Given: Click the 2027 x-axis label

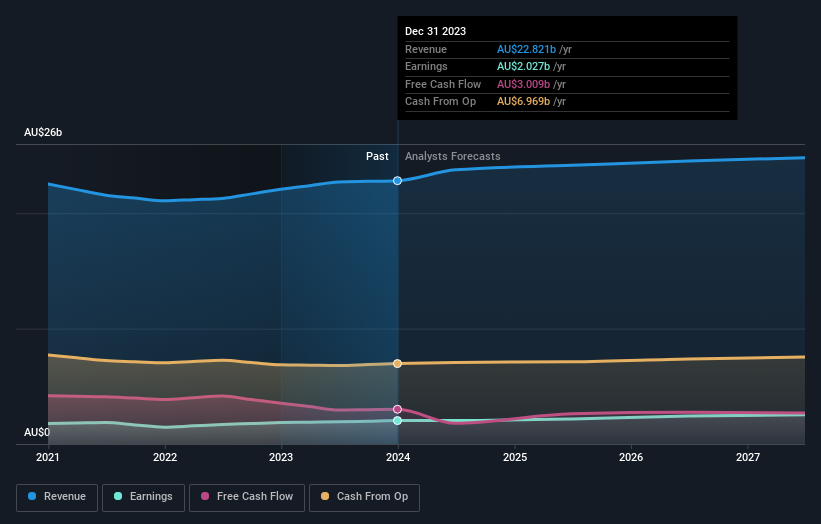Looking at the screenshot, I should click(x=748, y=457).
